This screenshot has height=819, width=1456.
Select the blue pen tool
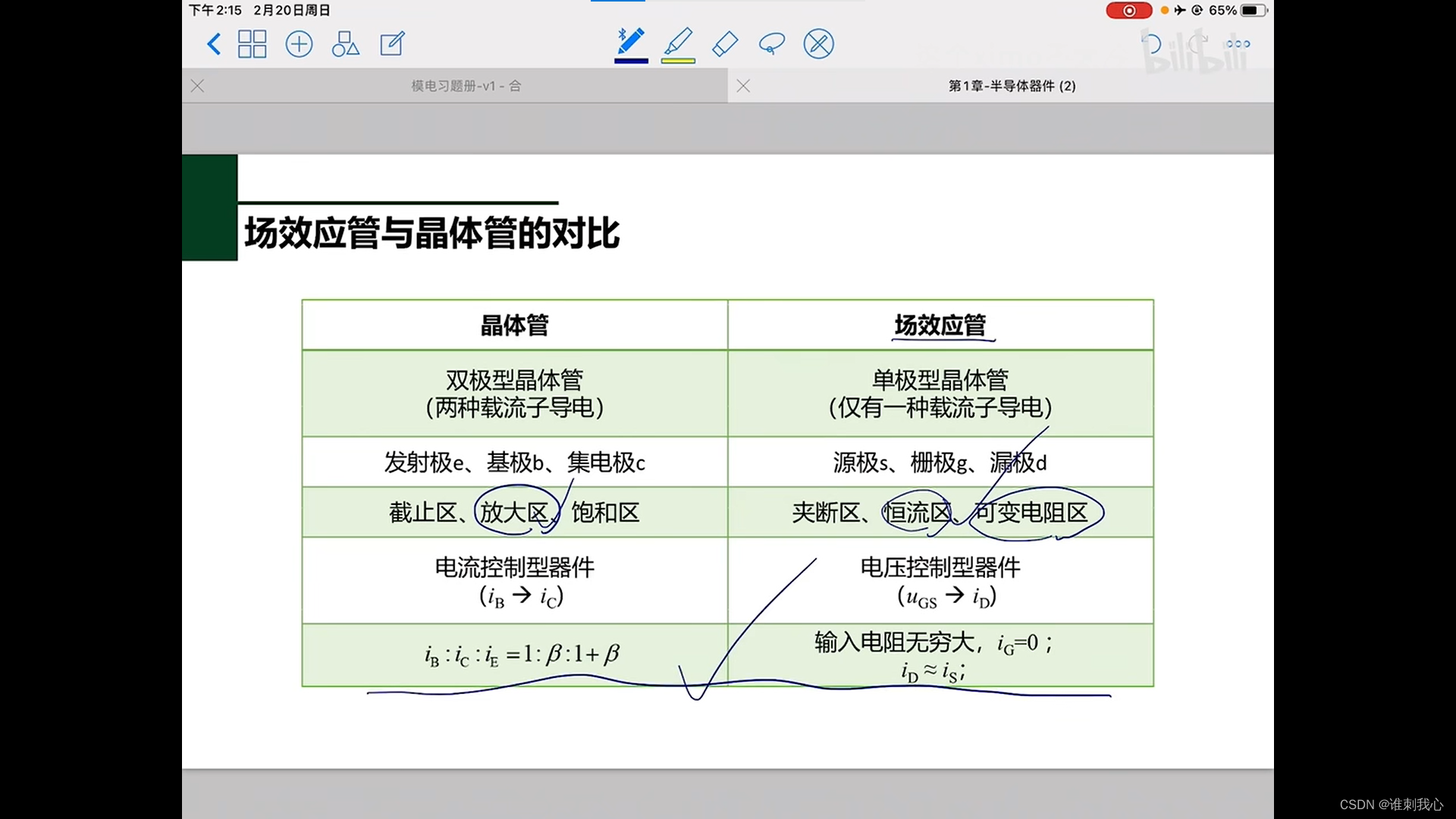tap(630, 41)
